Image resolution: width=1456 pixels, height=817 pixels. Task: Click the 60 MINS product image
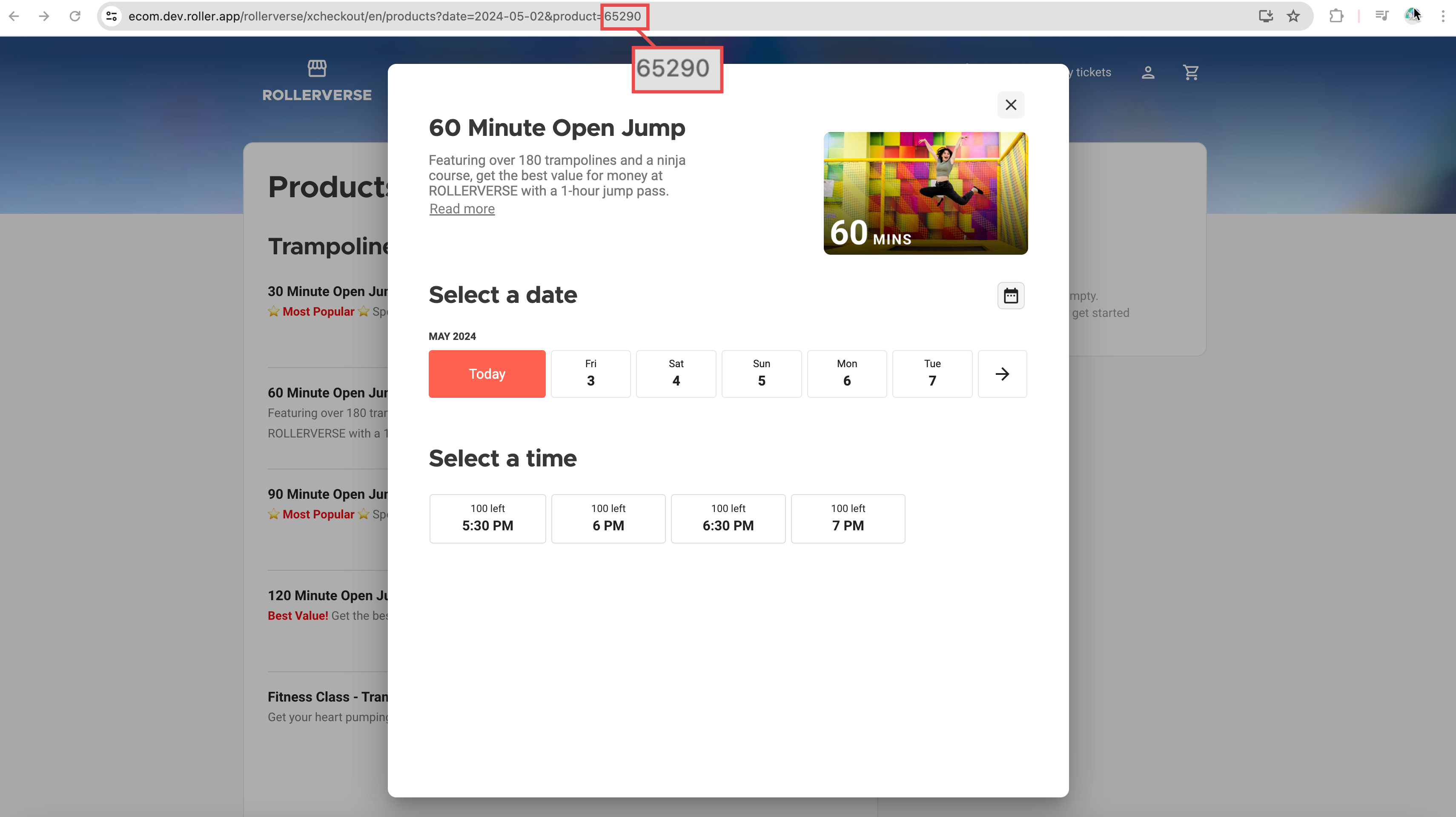tap(925, 193)
